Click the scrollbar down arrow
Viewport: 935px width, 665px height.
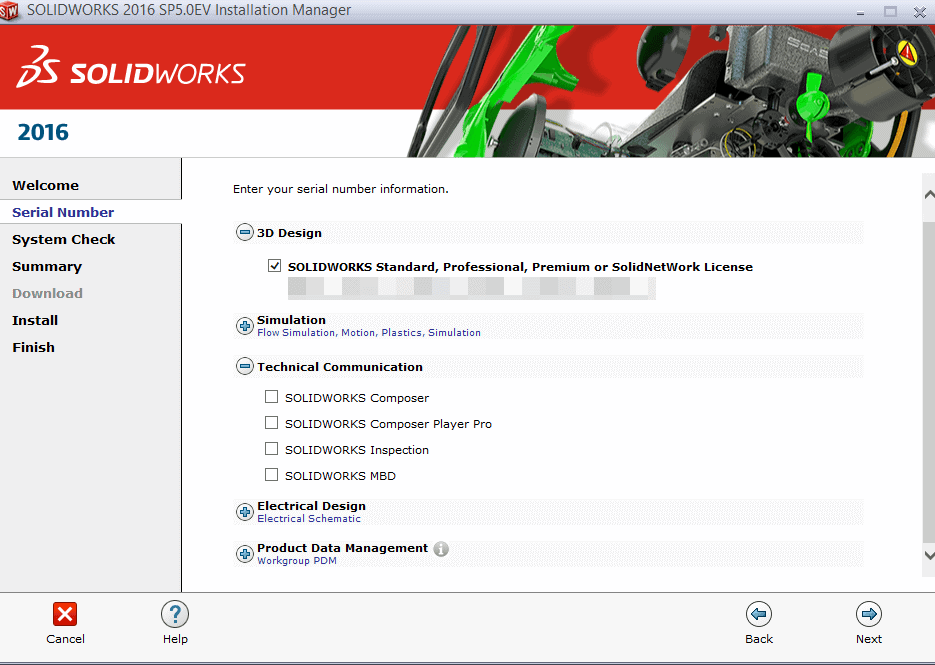(x=928, y=555)
